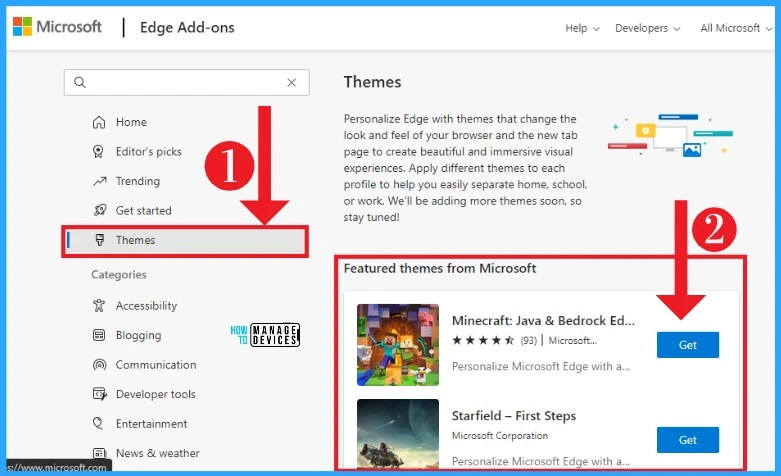Screen dimensions: 781x476
Task: Open the All Microsoft menu
Action: 736,28
